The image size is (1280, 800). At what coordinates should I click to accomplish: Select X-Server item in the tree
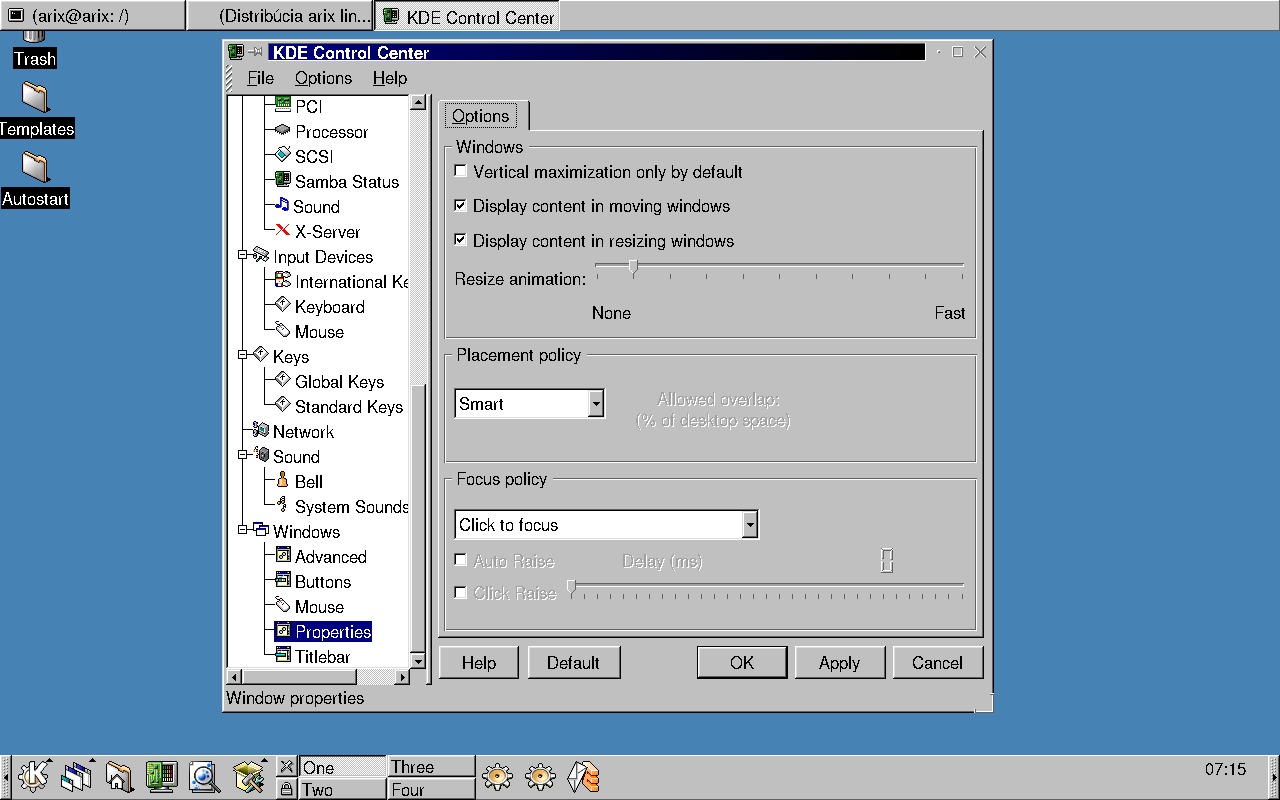tap(327, 232)
